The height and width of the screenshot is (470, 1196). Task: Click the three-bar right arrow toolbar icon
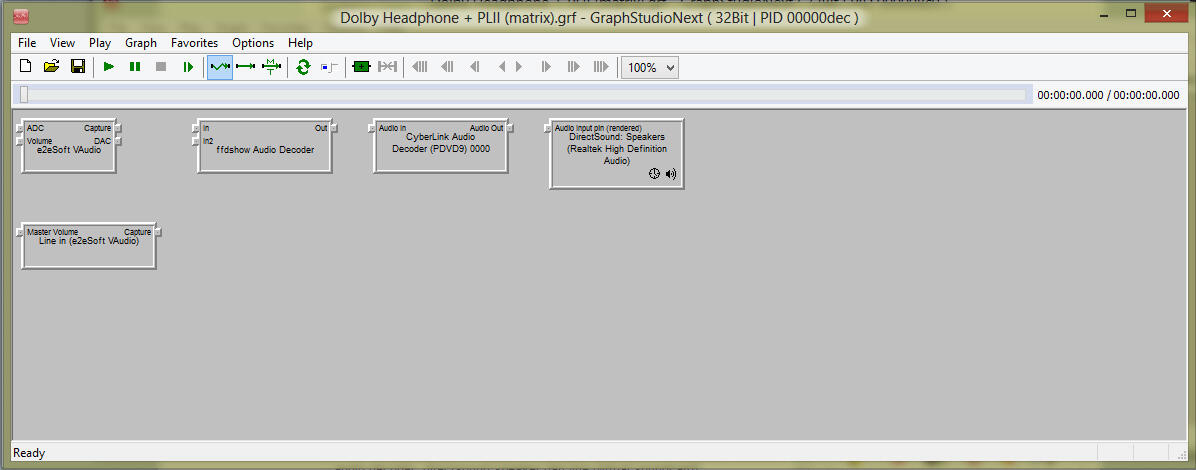click(574, 67)
